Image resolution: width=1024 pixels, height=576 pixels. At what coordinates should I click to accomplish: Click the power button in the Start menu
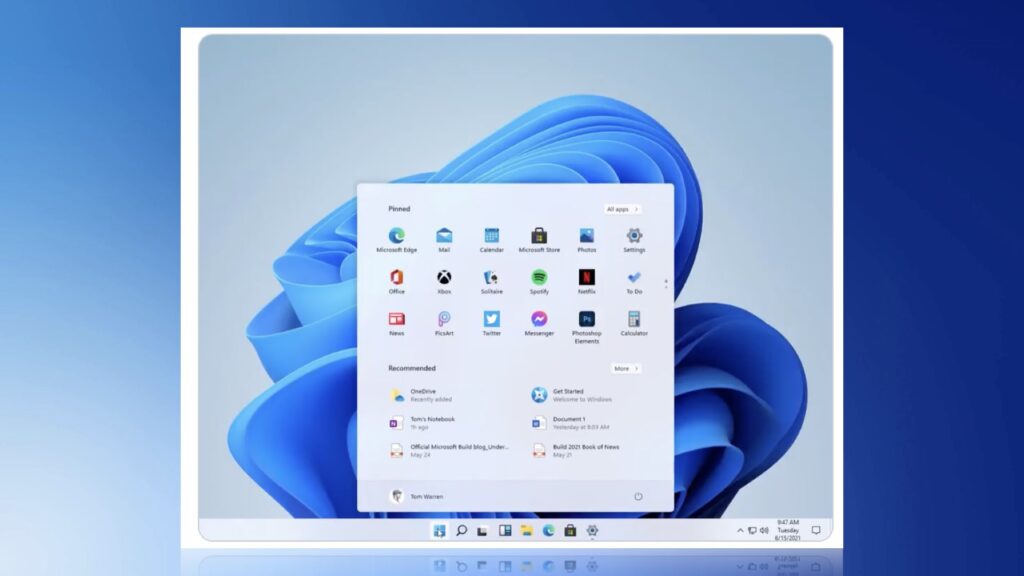(x=640, y=497)
